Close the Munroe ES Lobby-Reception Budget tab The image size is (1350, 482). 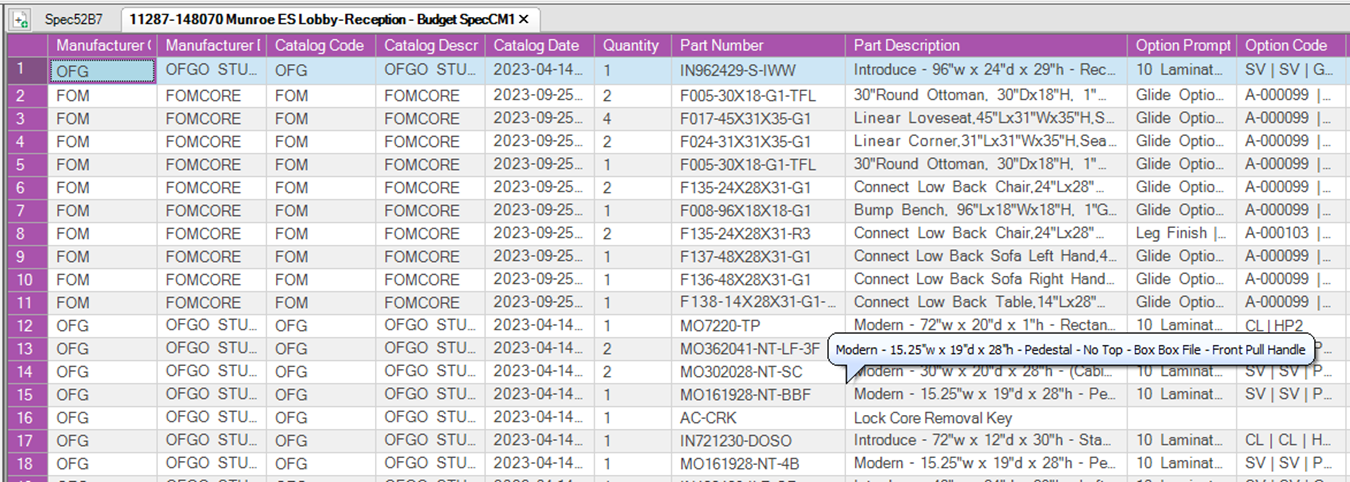[x=524, y=19]
